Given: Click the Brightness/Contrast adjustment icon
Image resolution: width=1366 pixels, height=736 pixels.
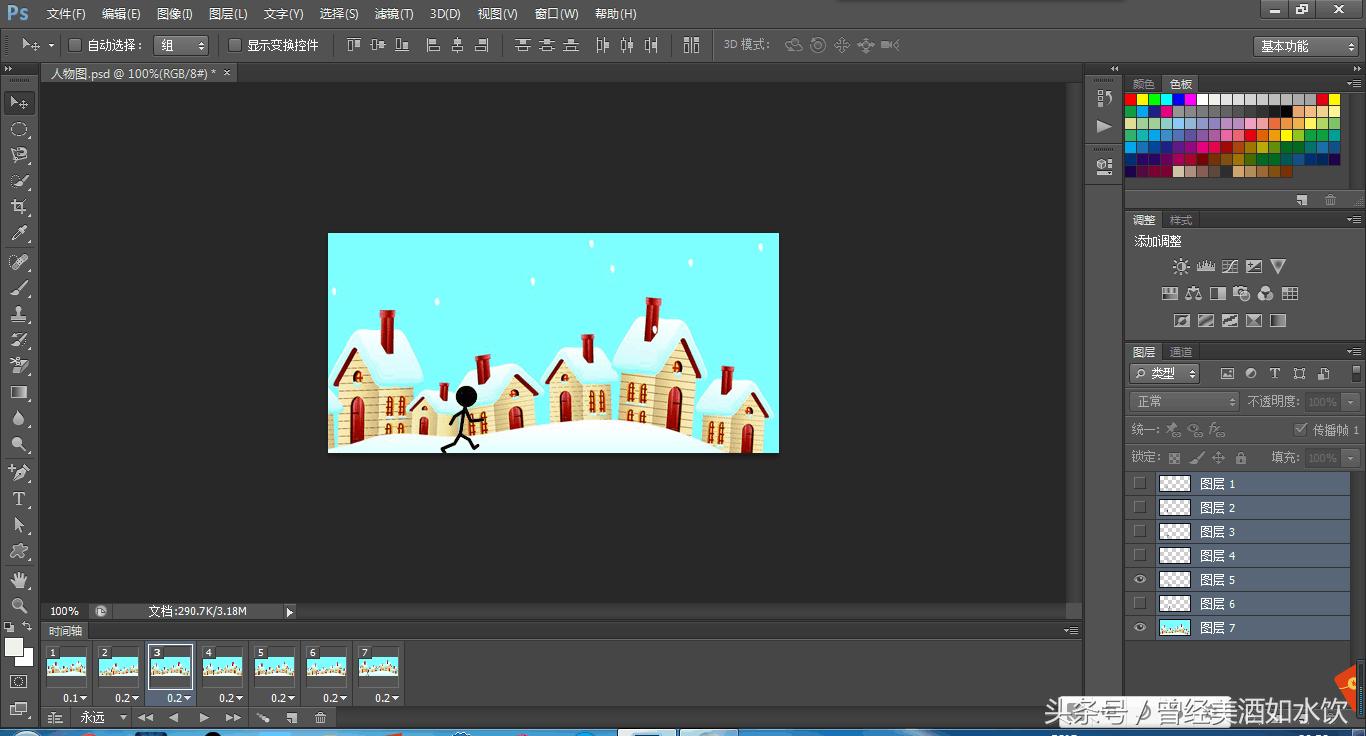Looking at the screenshot, I should (x=1181, y=267).
